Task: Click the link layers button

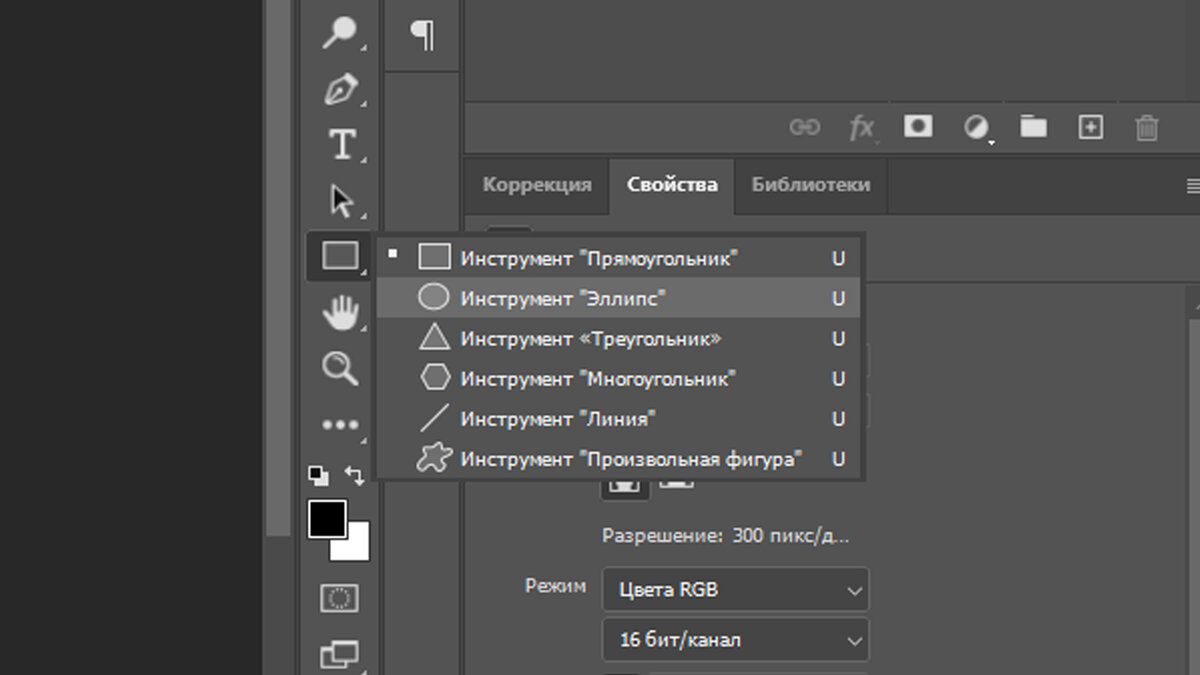Action: [x=806, y=127]
